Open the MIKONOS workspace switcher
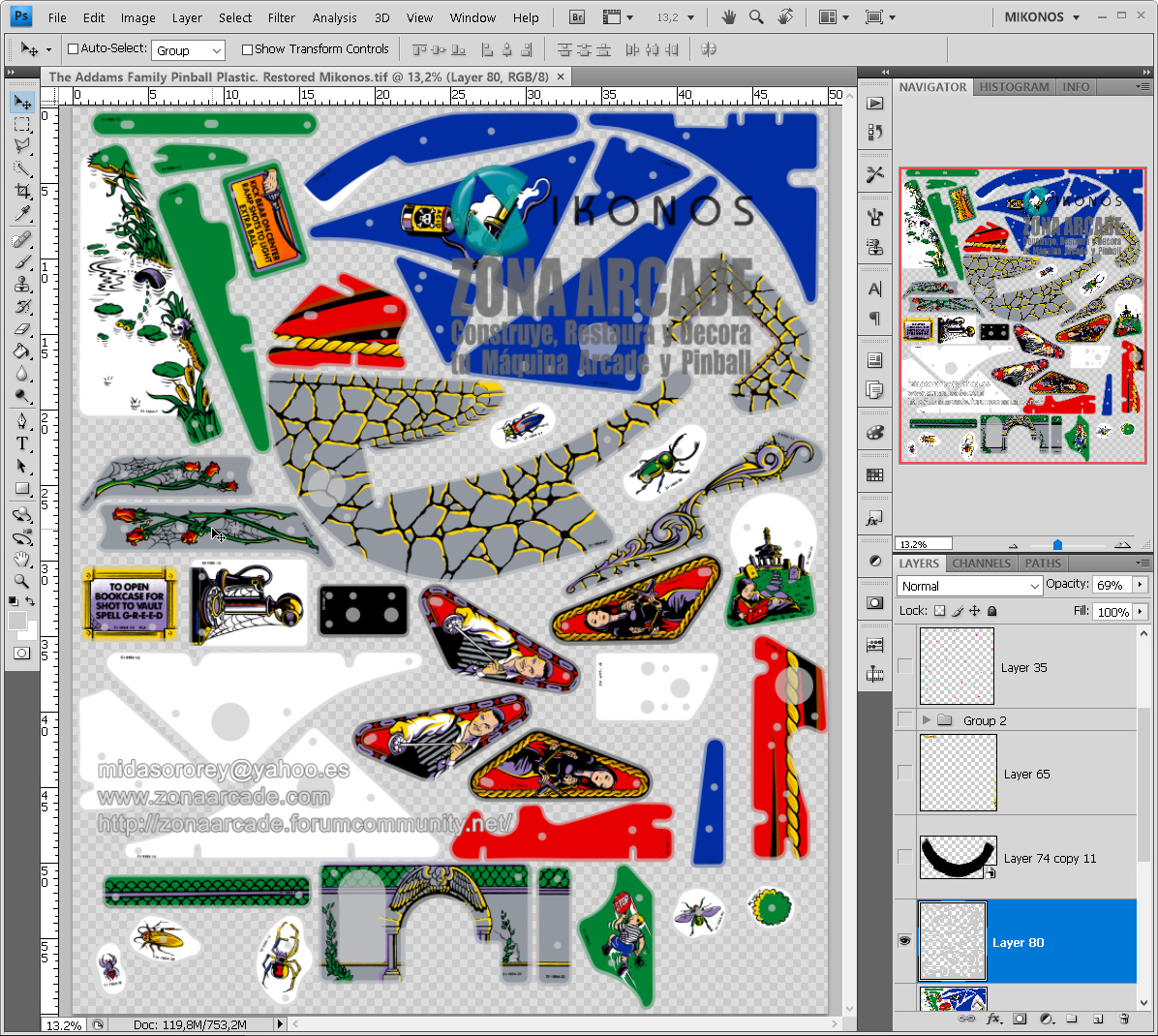The image size is (1158, 1036). [1042, 17]
